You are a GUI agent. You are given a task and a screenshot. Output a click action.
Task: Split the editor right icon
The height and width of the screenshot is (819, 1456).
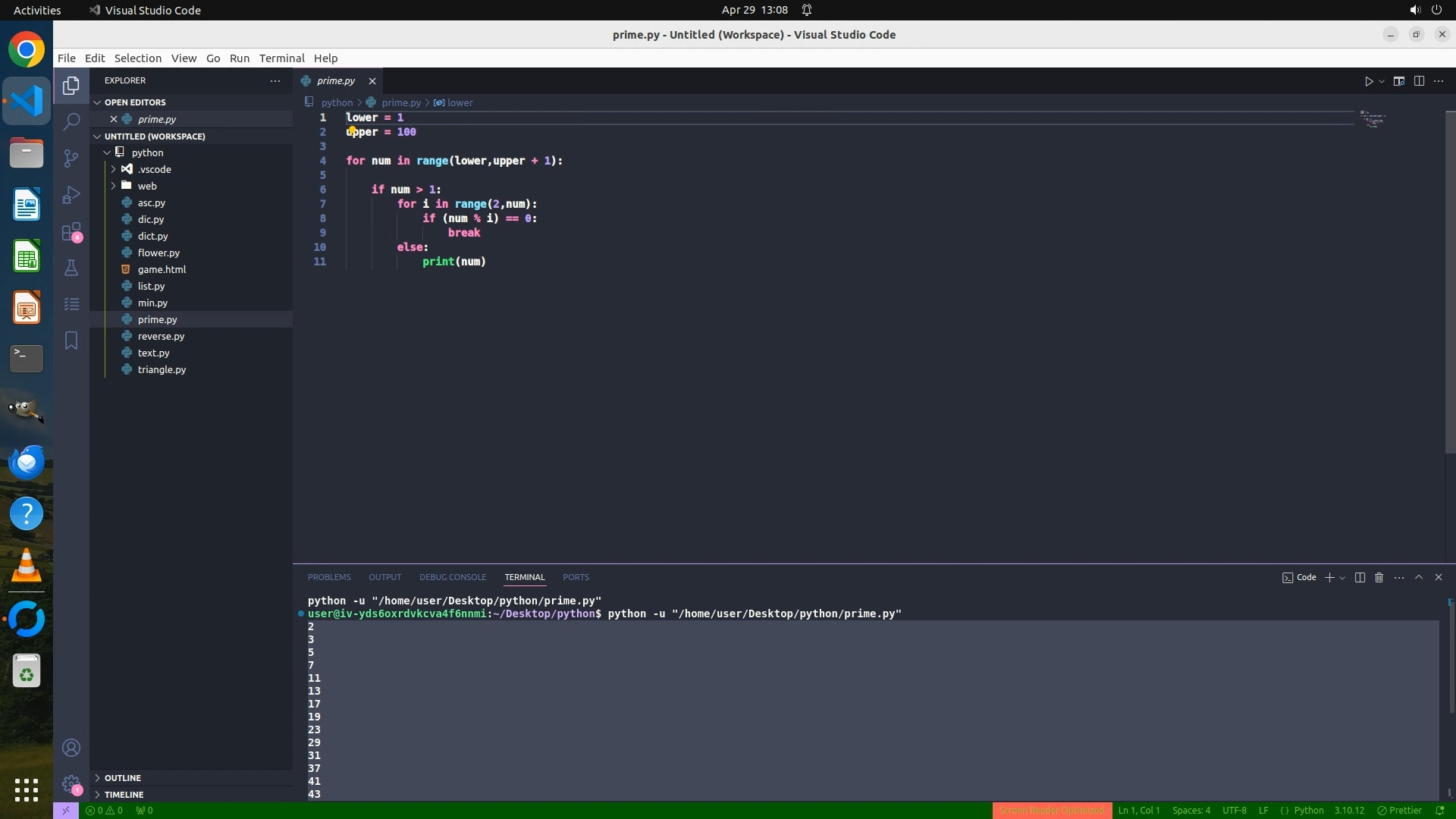1419,81
